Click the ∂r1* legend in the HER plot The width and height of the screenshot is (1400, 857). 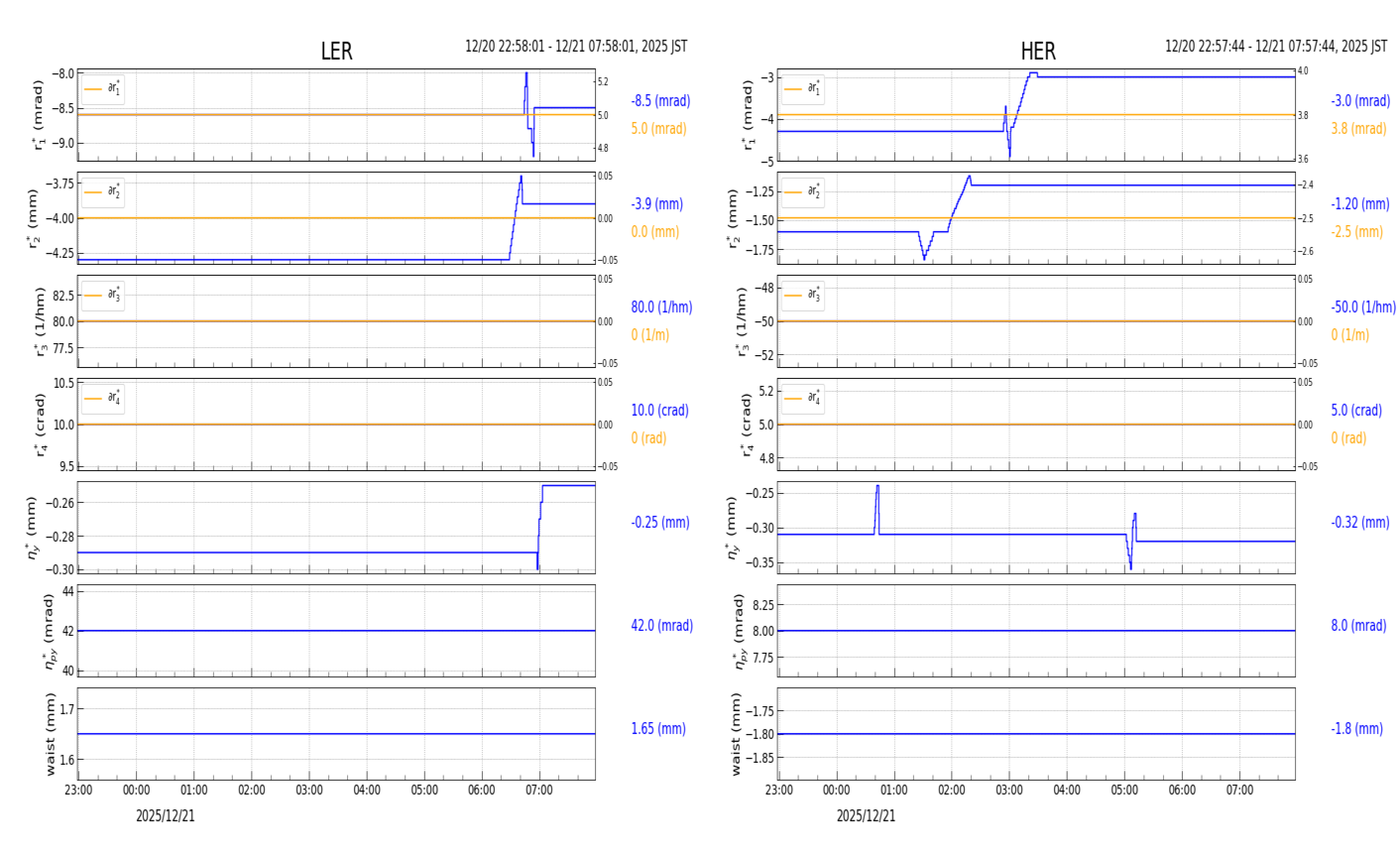click(x=803, y=89)
